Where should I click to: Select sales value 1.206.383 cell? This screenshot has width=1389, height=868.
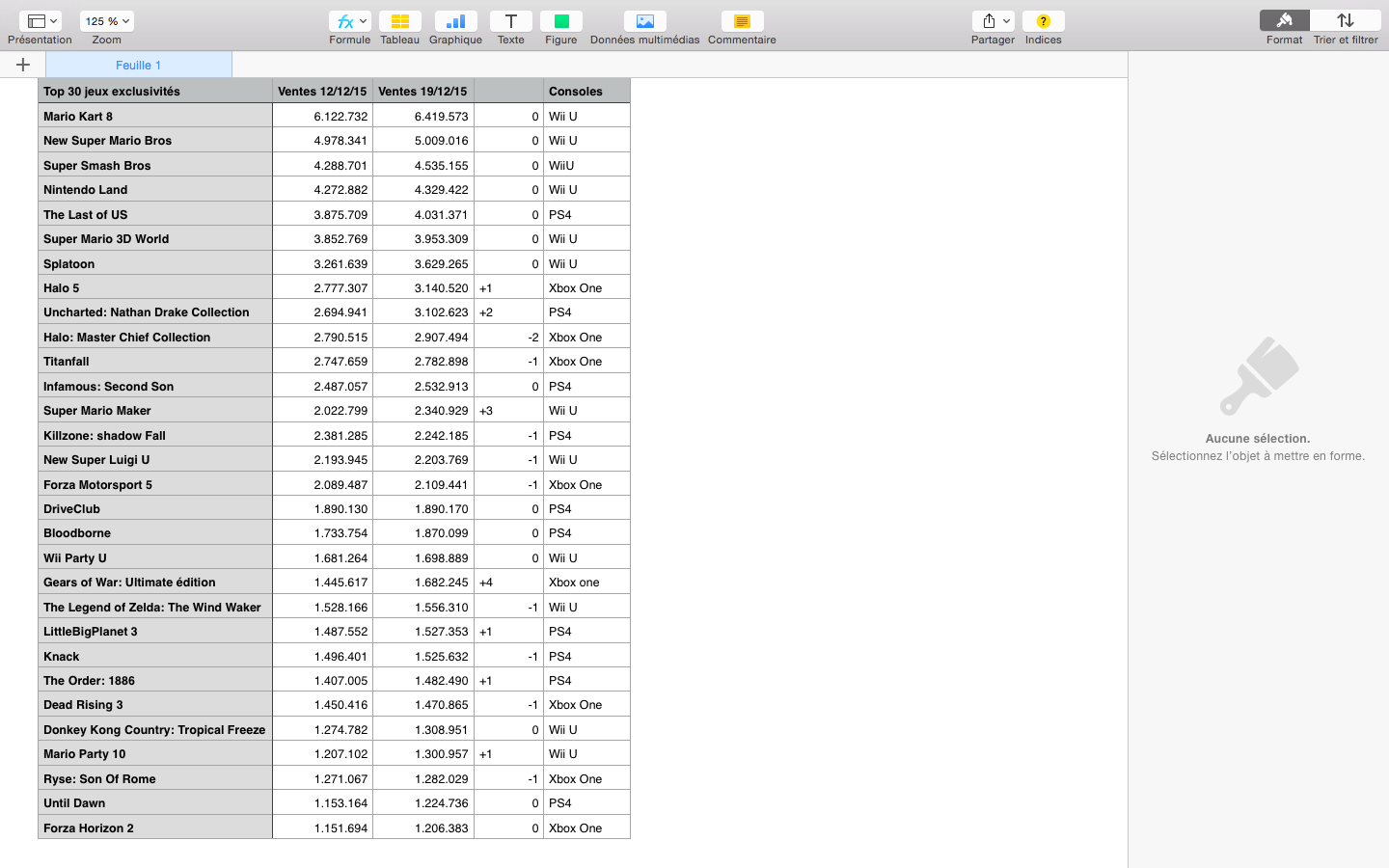[x=423, y=828]
